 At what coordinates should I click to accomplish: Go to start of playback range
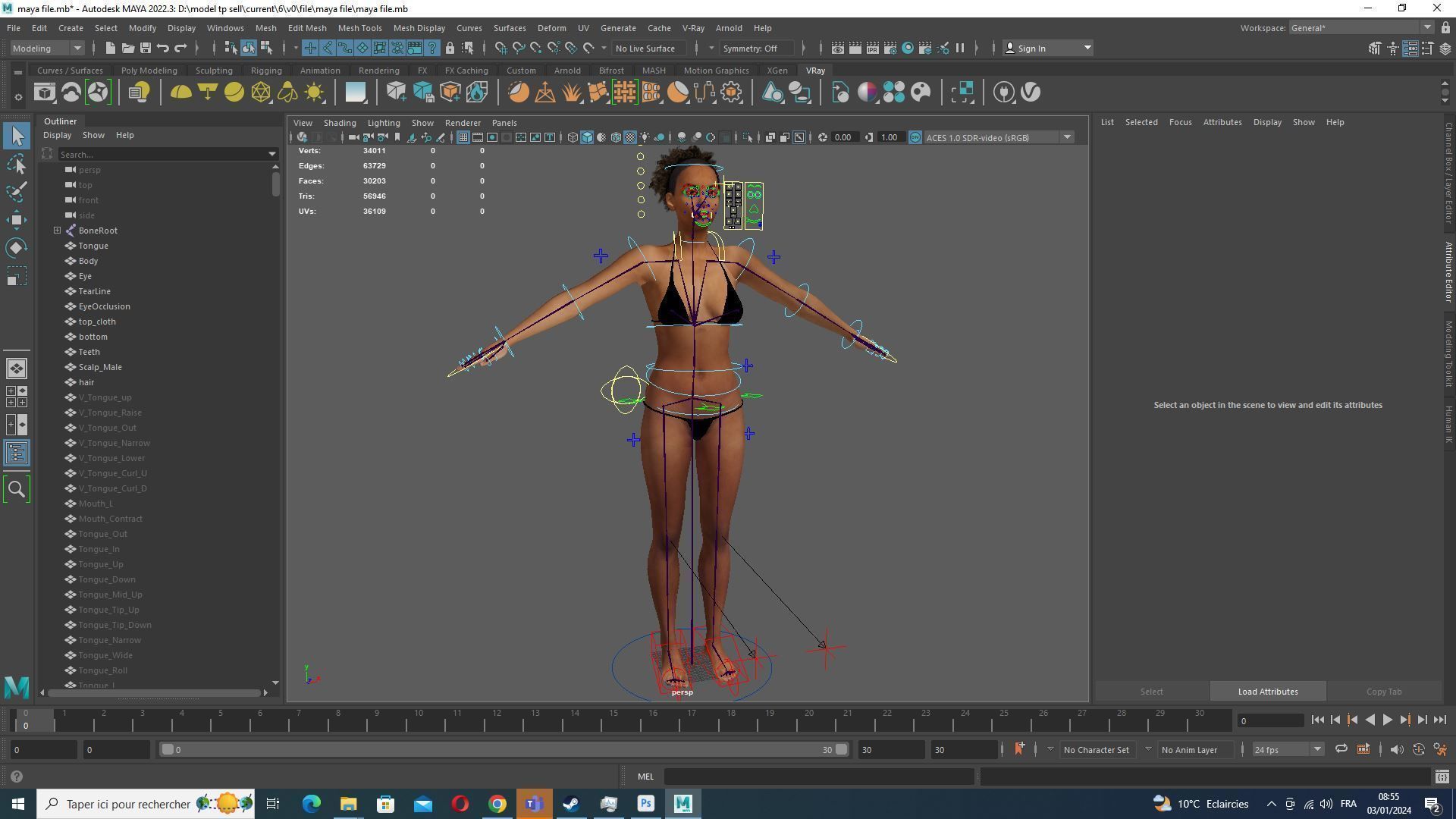click(1317, 720)
